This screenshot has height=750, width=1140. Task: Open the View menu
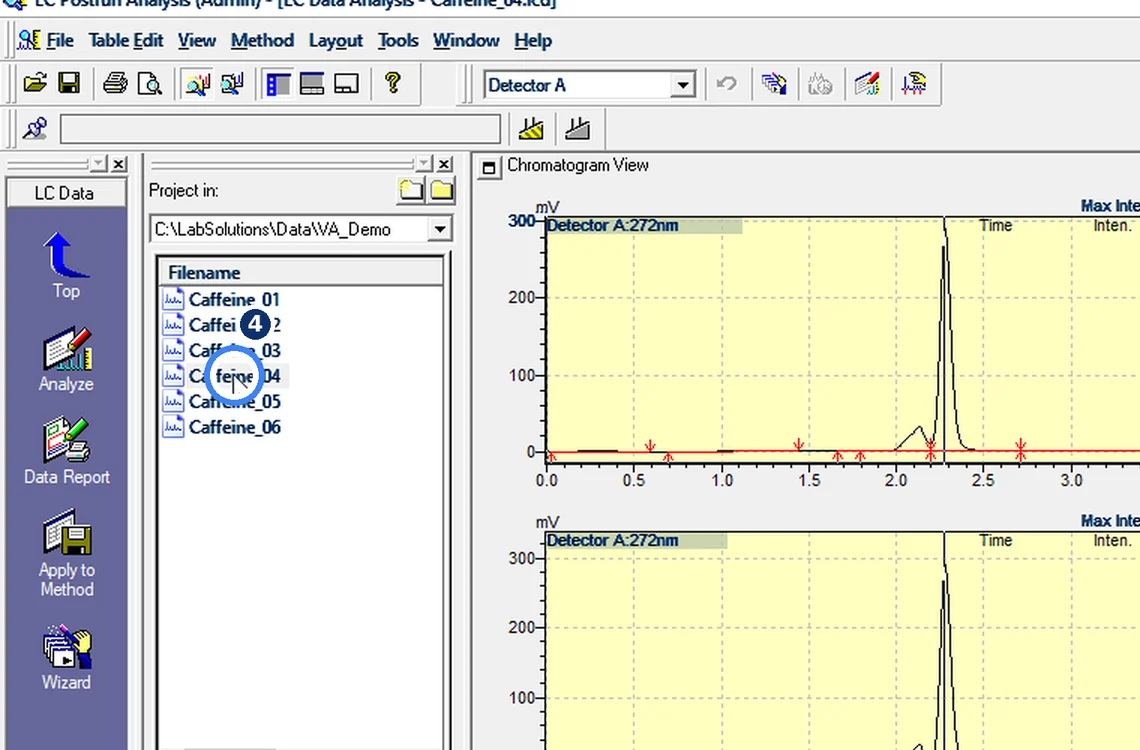196,41
